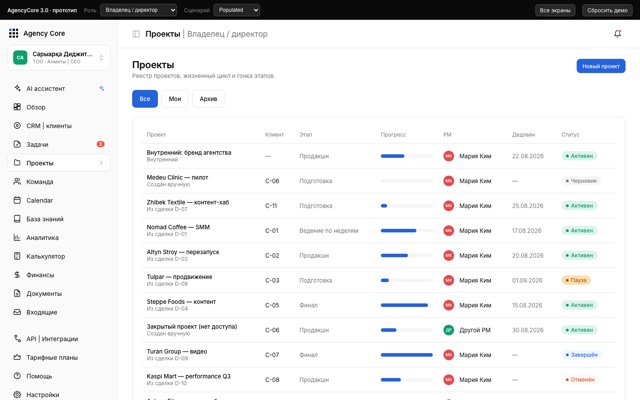
Task: Click Мария Ким avatar in Nomad Coffee row
Action: [449, 231]
